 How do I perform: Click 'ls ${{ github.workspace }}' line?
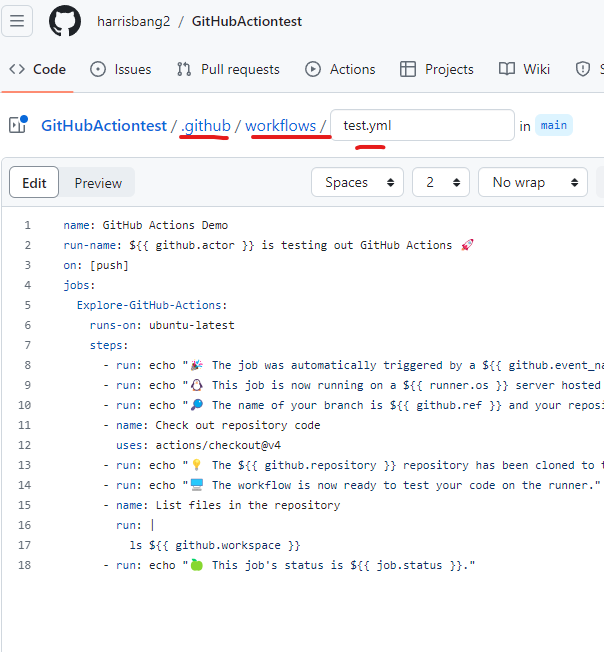[215, 545]
